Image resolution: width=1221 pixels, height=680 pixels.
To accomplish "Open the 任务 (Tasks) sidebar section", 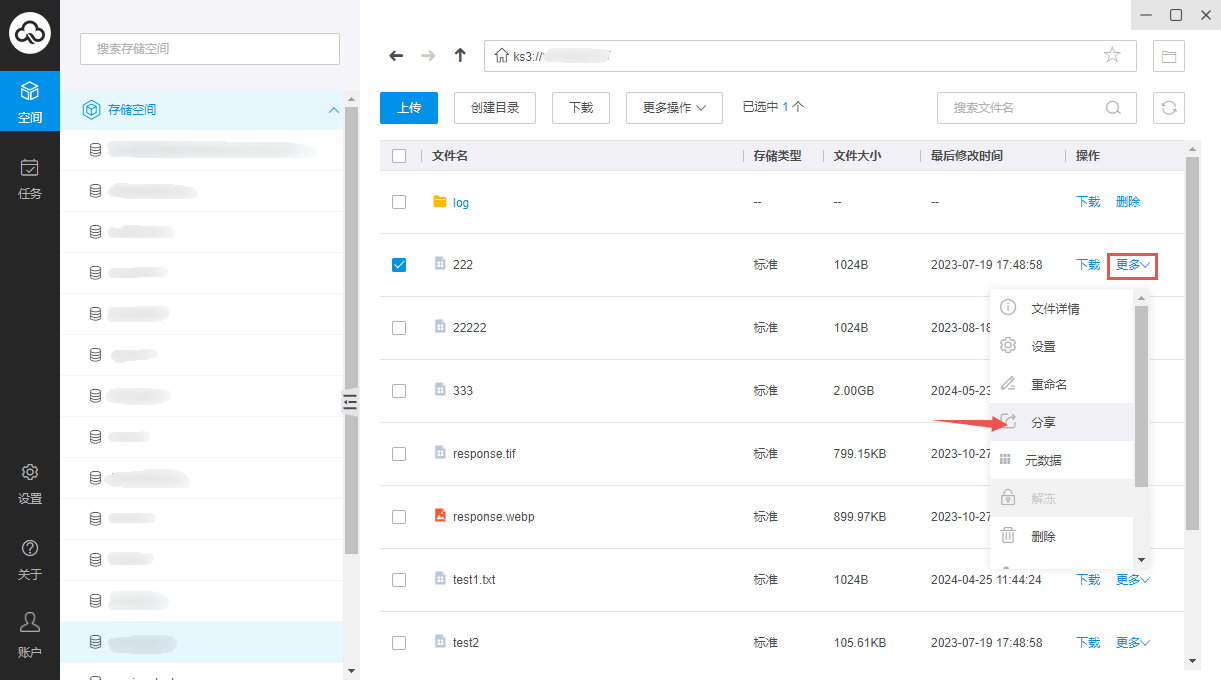I will coord(30,179).
